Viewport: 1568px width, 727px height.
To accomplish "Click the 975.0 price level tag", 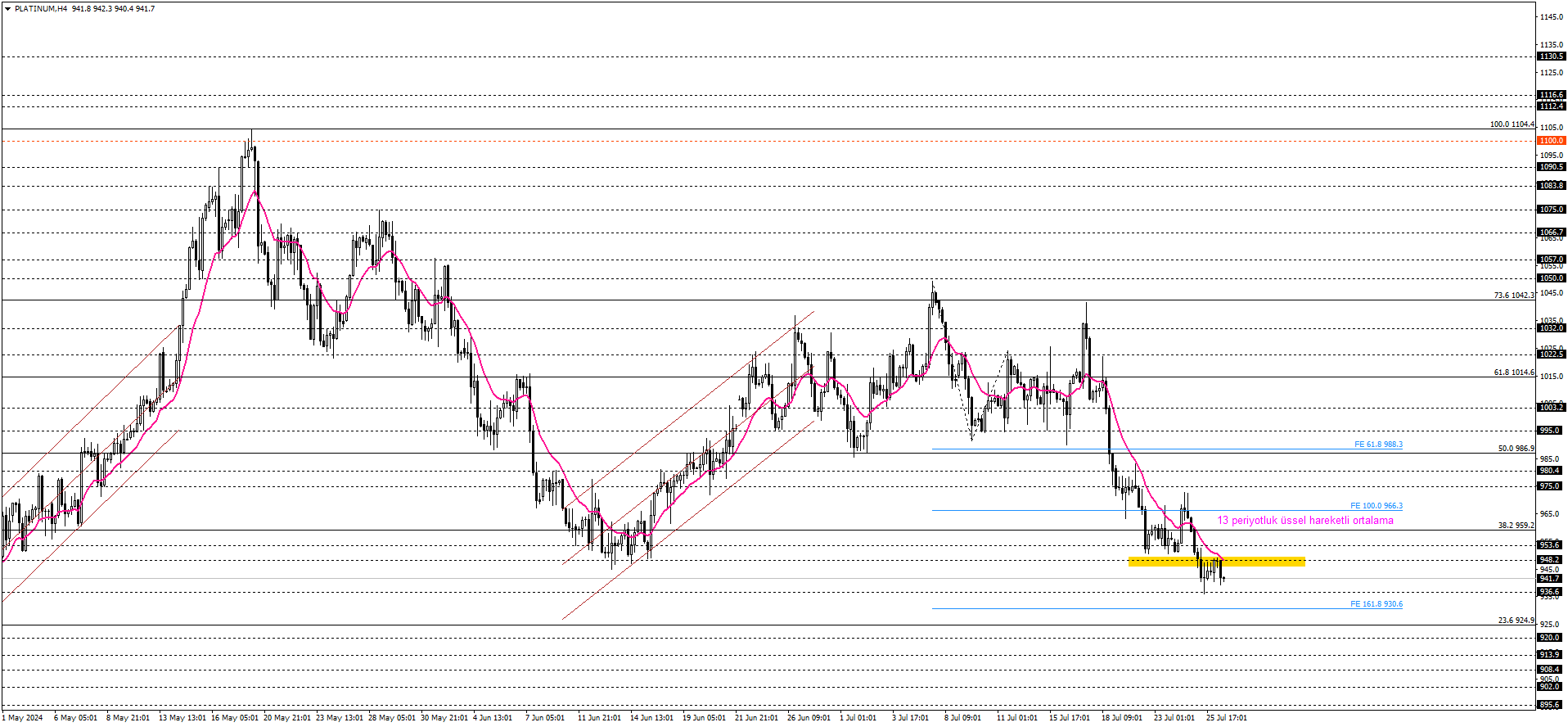I will pyautogui.click(x=1550, y=486).
